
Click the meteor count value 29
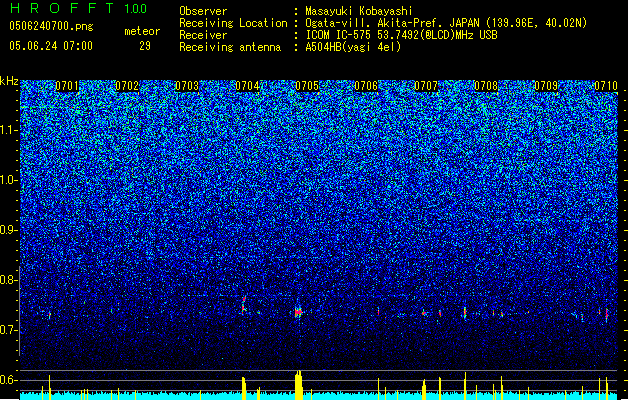(x=145, y=46)
